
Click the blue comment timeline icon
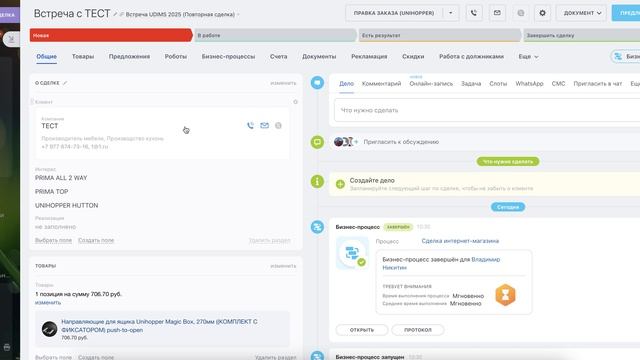pos(317,83)
